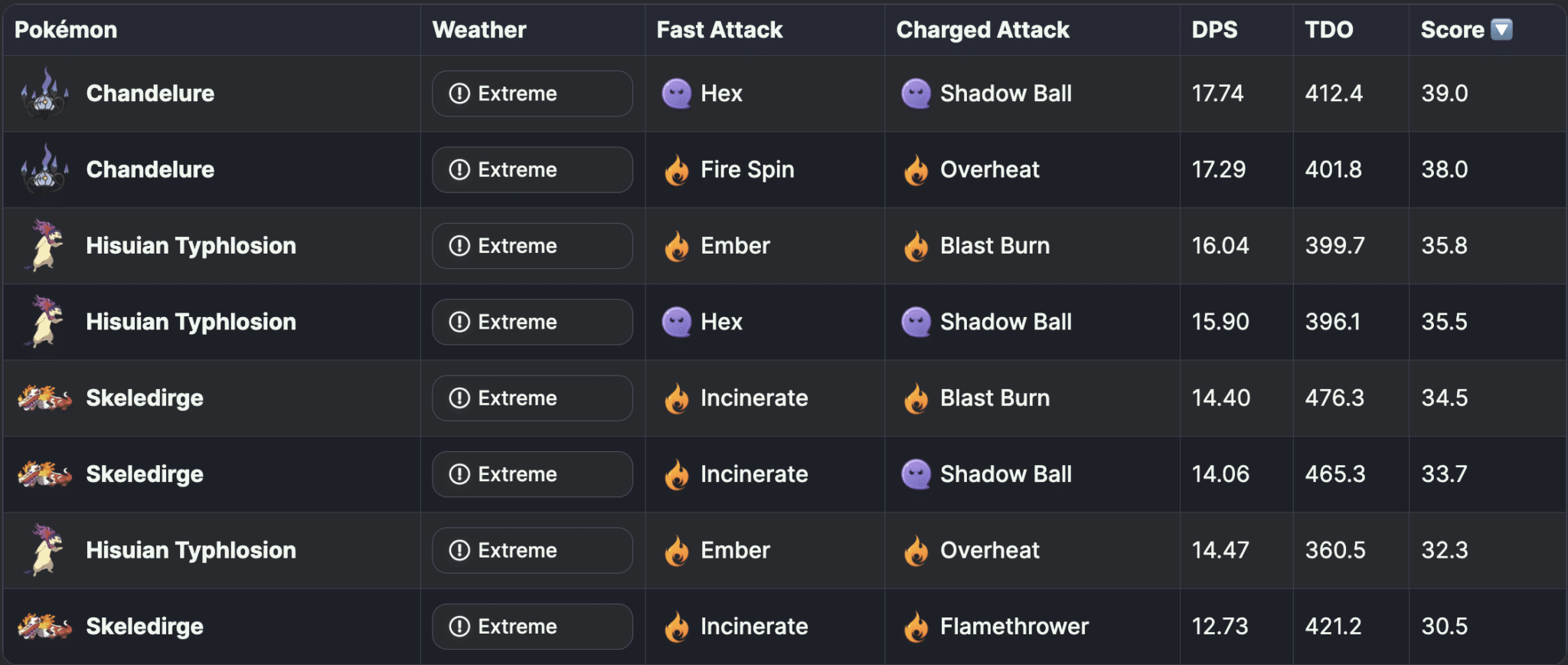Click fire-type icon beside Fire Spin
Screen dimensions: 1568x665
[x=676, y=170]
